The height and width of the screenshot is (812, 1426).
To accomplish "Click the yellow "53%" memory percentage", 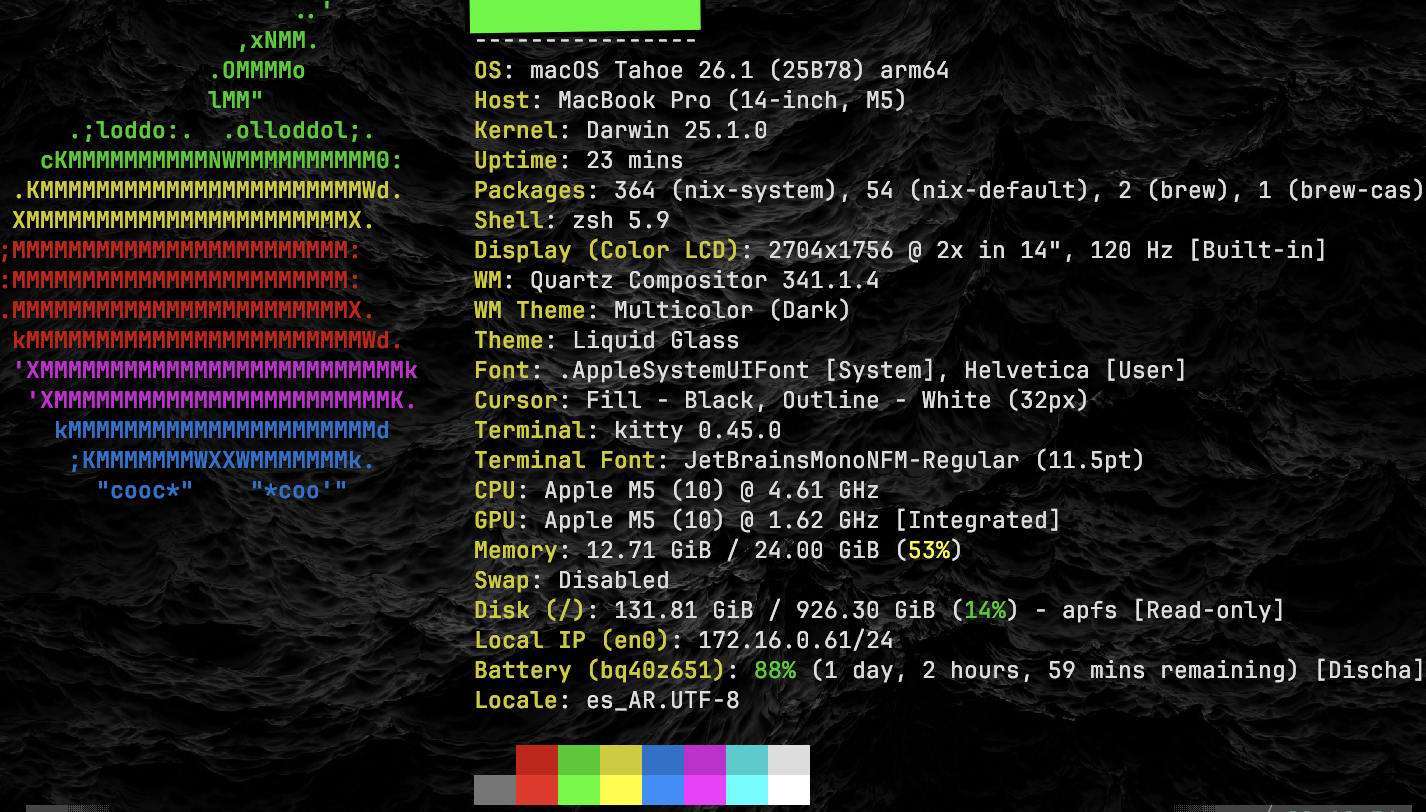I will [x=929, y=550].
